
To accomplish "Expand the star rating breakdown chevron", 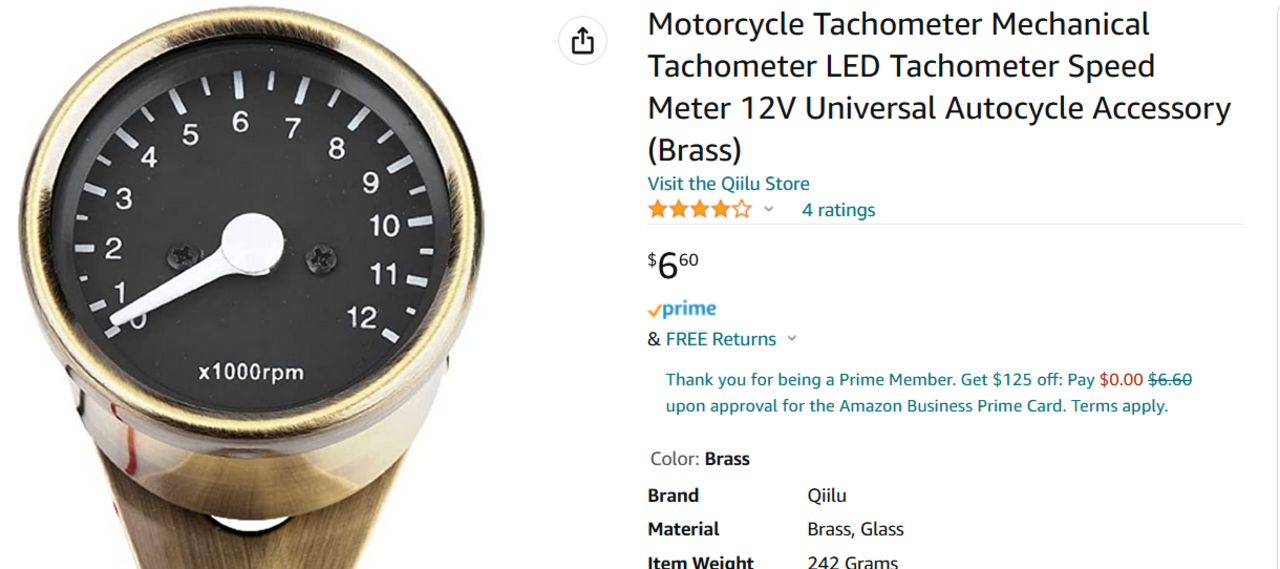I will pos(769,210).
